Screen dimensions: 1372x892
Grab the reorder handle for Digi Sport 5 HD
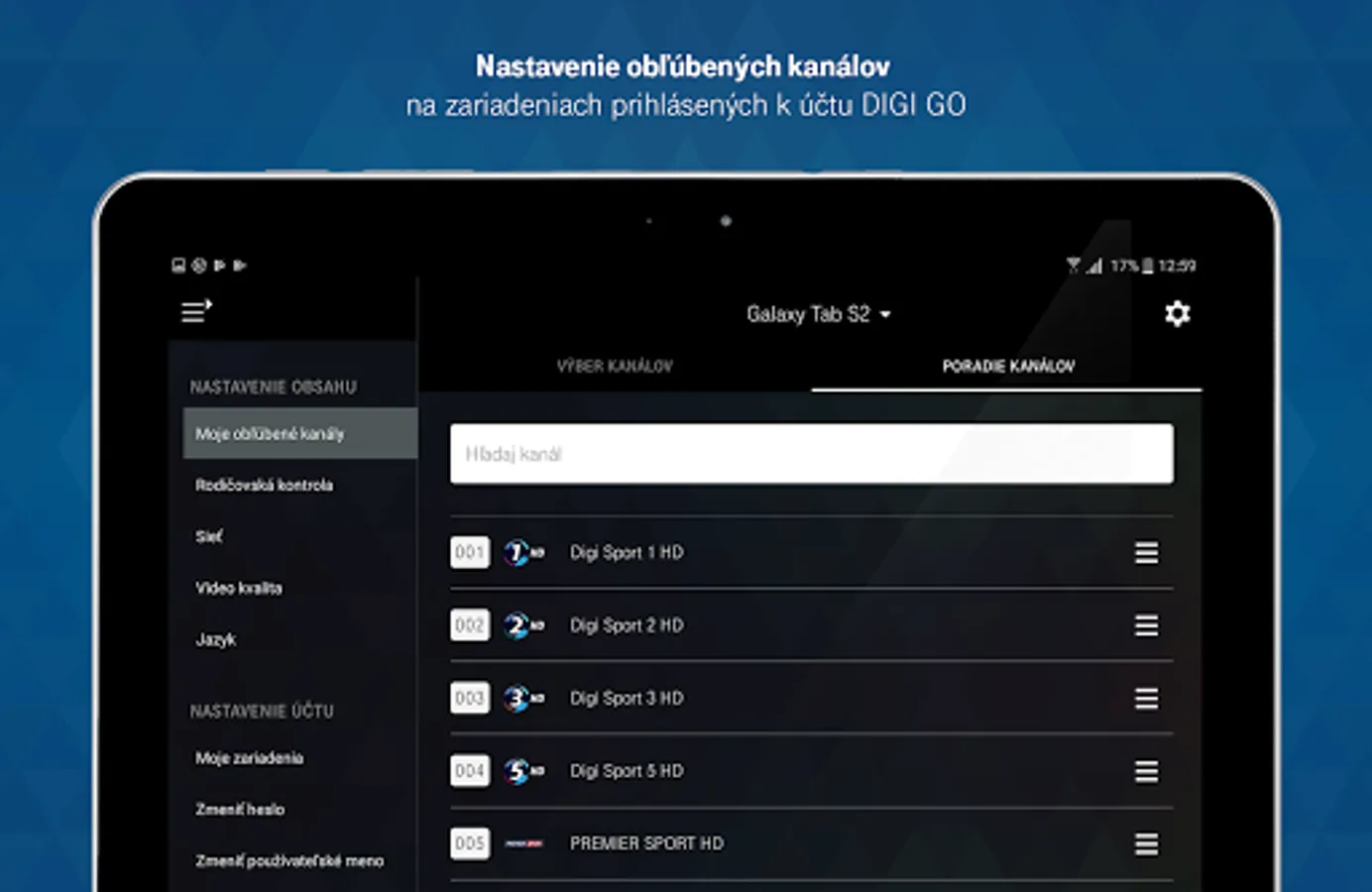point(1146,771)
